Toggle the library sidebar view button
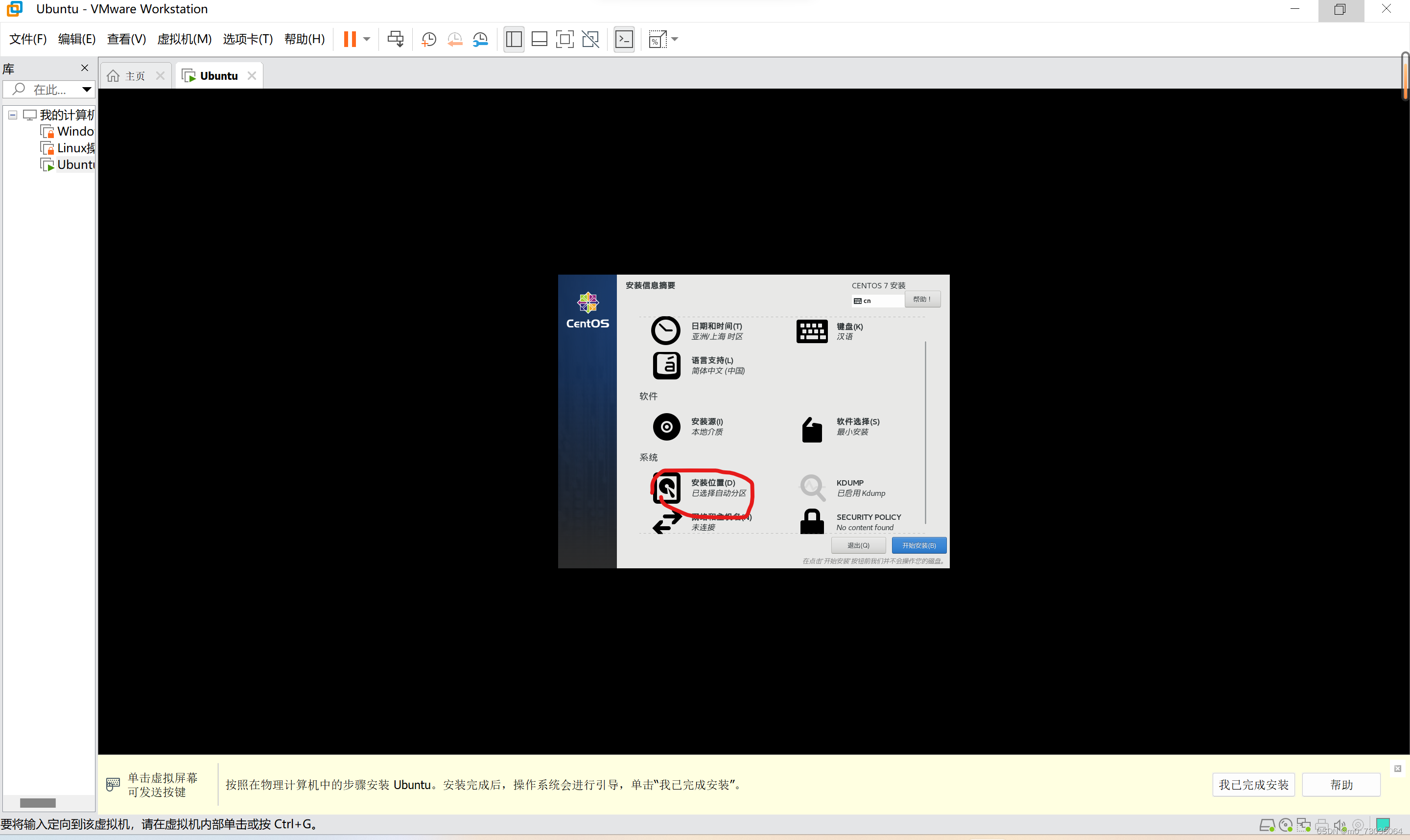 tap(514, 39)
